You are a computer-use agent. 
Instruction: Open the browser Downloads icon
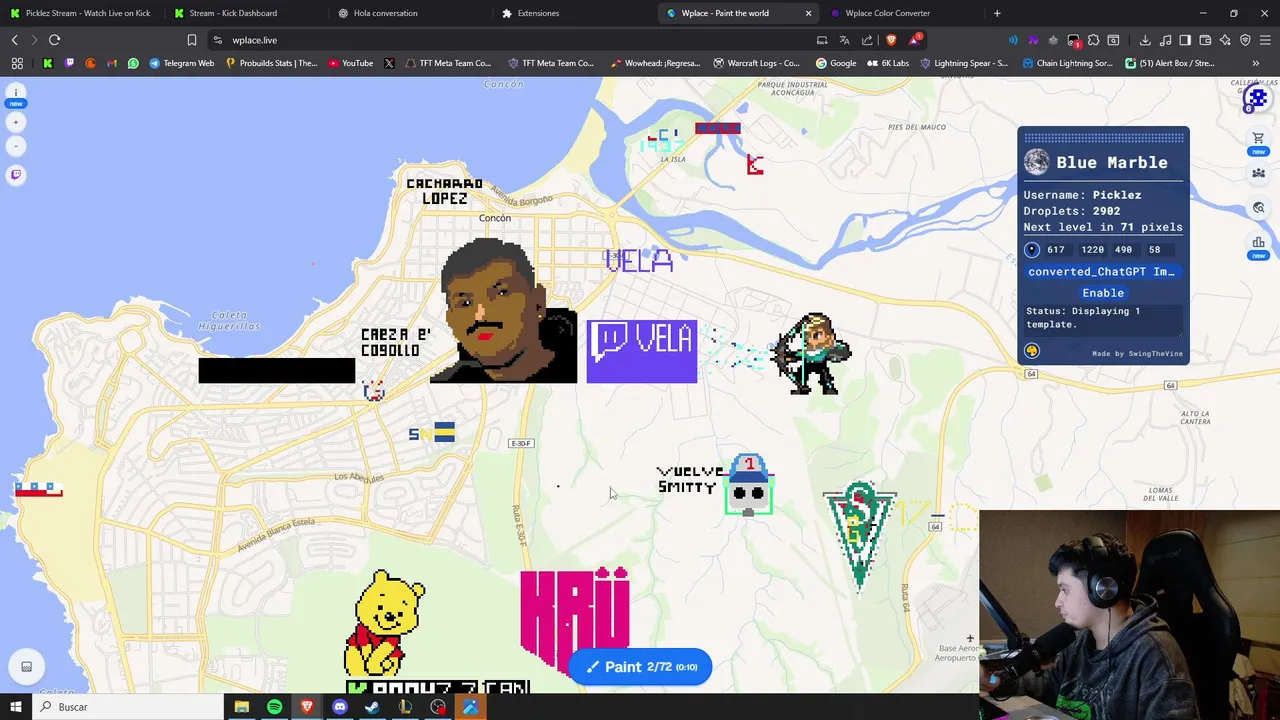[x=1145, y=40]
